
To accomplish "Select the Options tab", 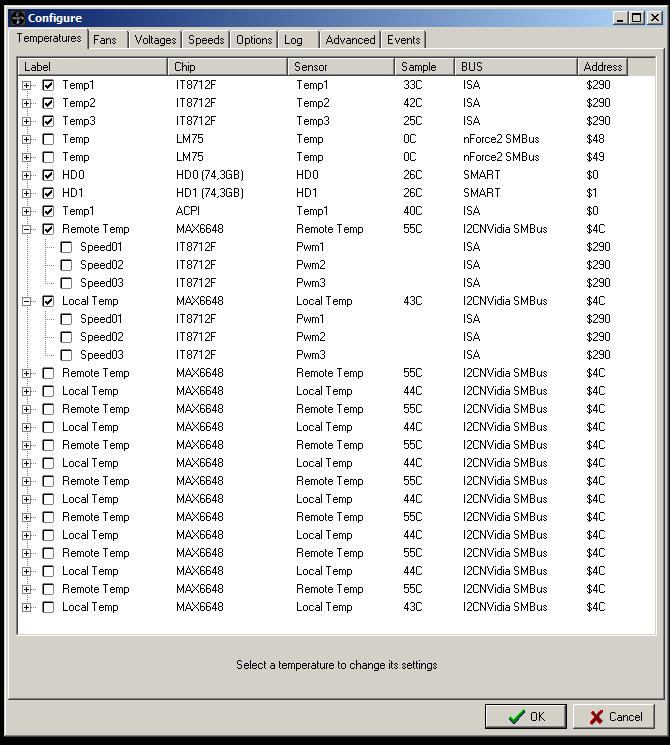I will (x=254, y=40).
